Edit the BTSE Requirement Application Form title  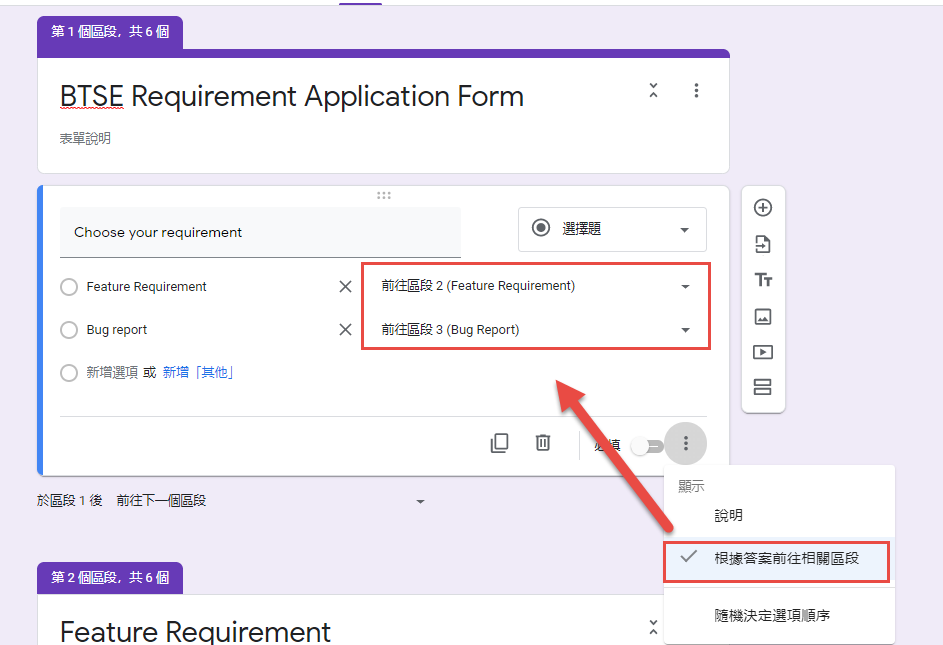[x=292, y=96]
